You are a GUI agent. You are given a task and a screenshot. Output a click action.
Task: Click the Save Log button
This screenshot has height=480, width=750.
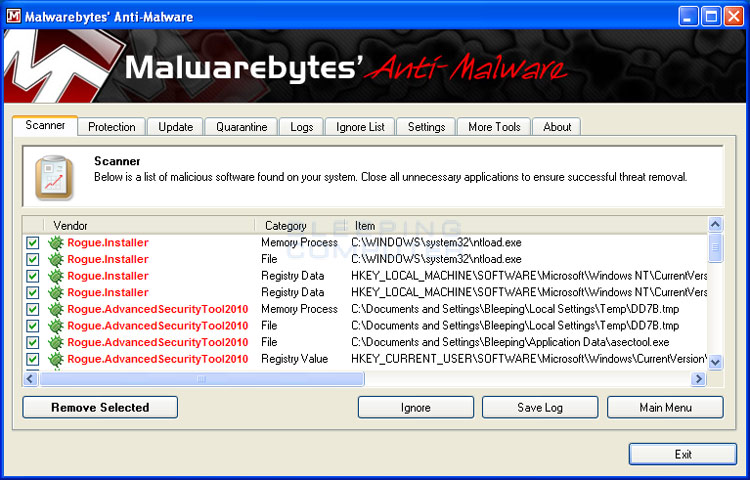540,408
